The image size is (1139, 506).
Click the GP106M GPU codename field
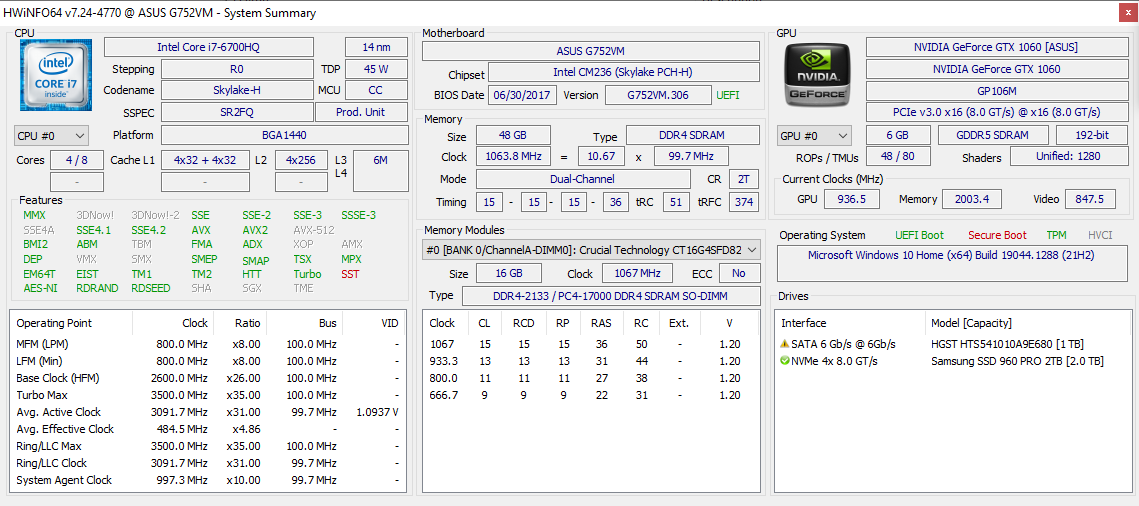tap(995, 91)
